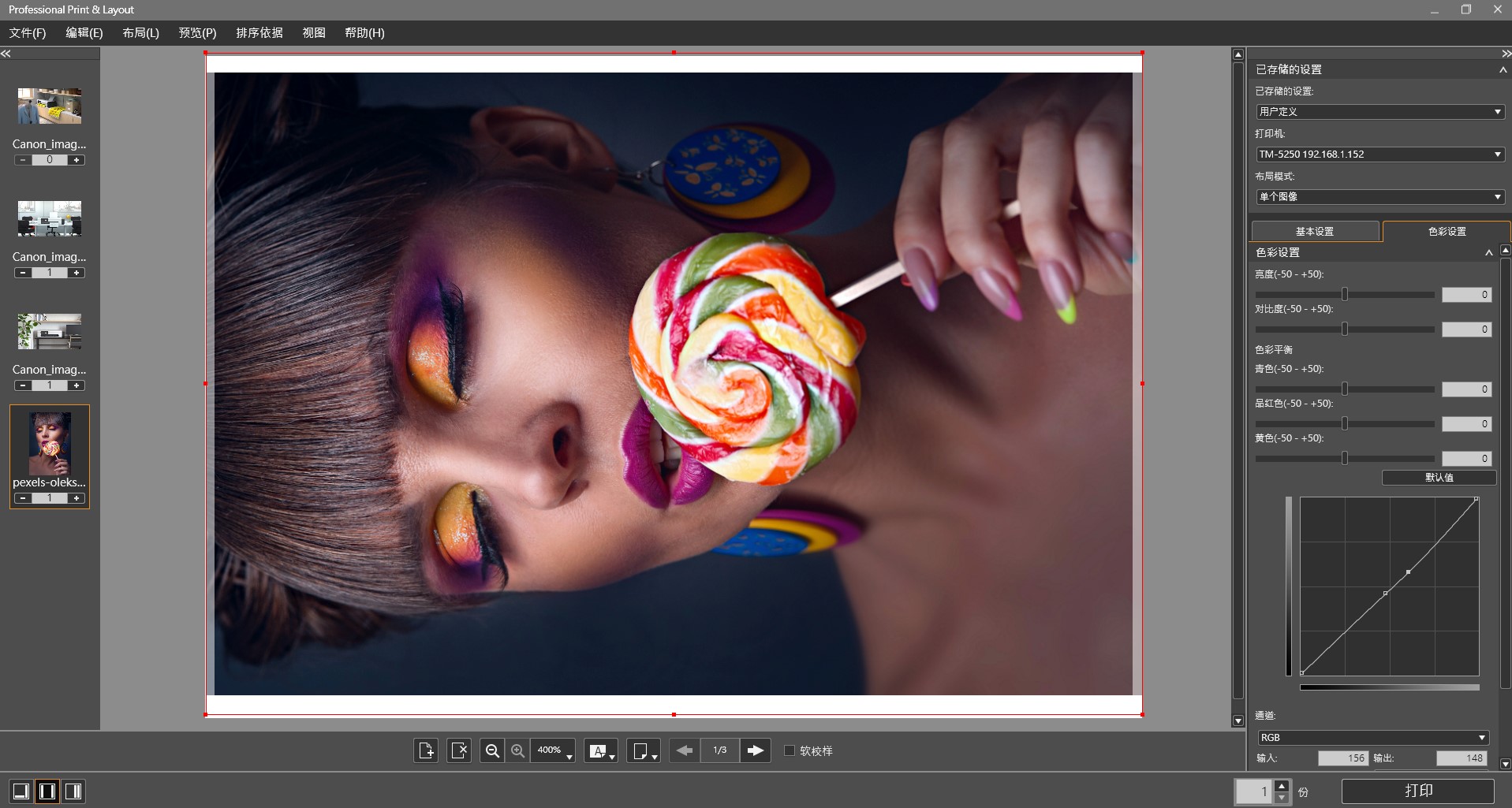Image resolution: width=1512 pixels, height=808 pixels.
Task: Open the text overlay tool dropdown
Action: tap(600, 750)
